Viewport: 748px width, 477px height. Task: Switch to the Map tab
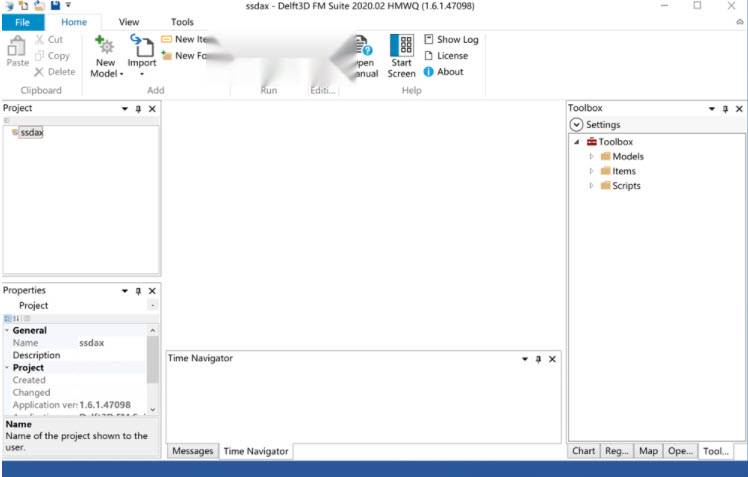coord(648,451)
